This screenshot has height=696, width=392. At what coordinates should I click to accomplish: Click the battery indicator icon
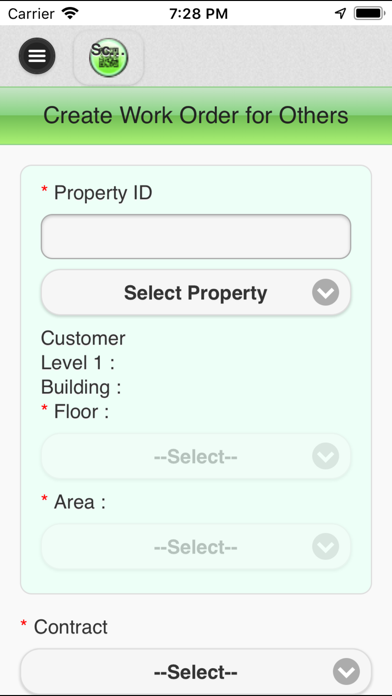369,13
